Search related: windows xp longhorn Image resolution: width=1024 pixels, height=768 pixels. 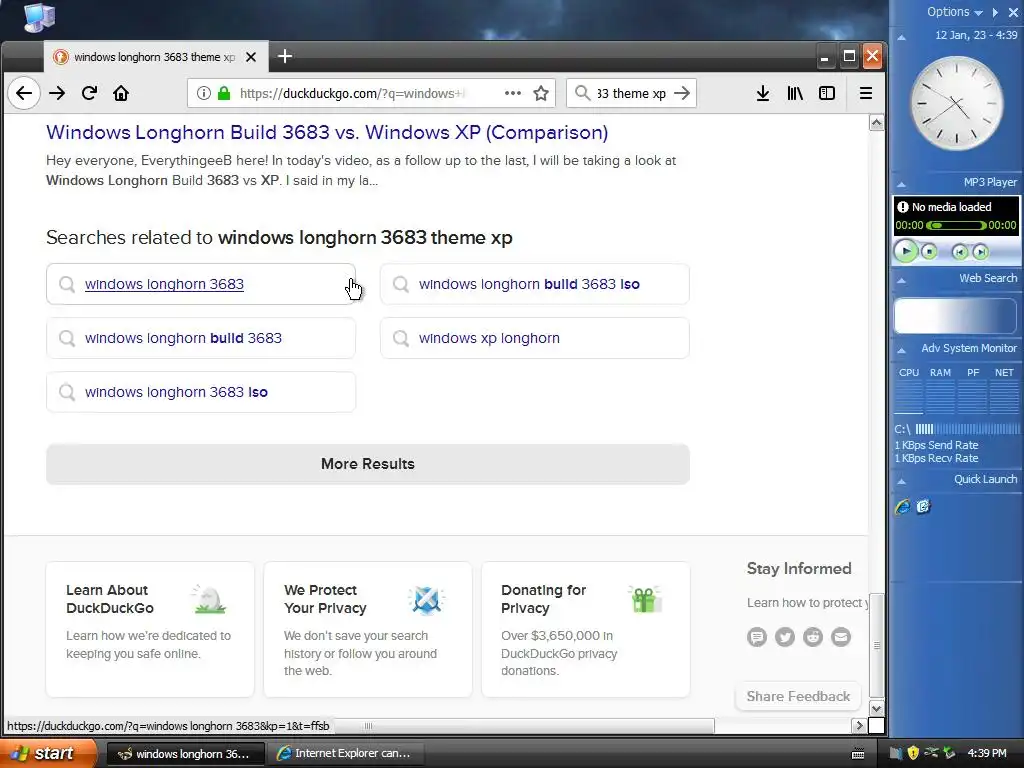click(x=535, y=338)
